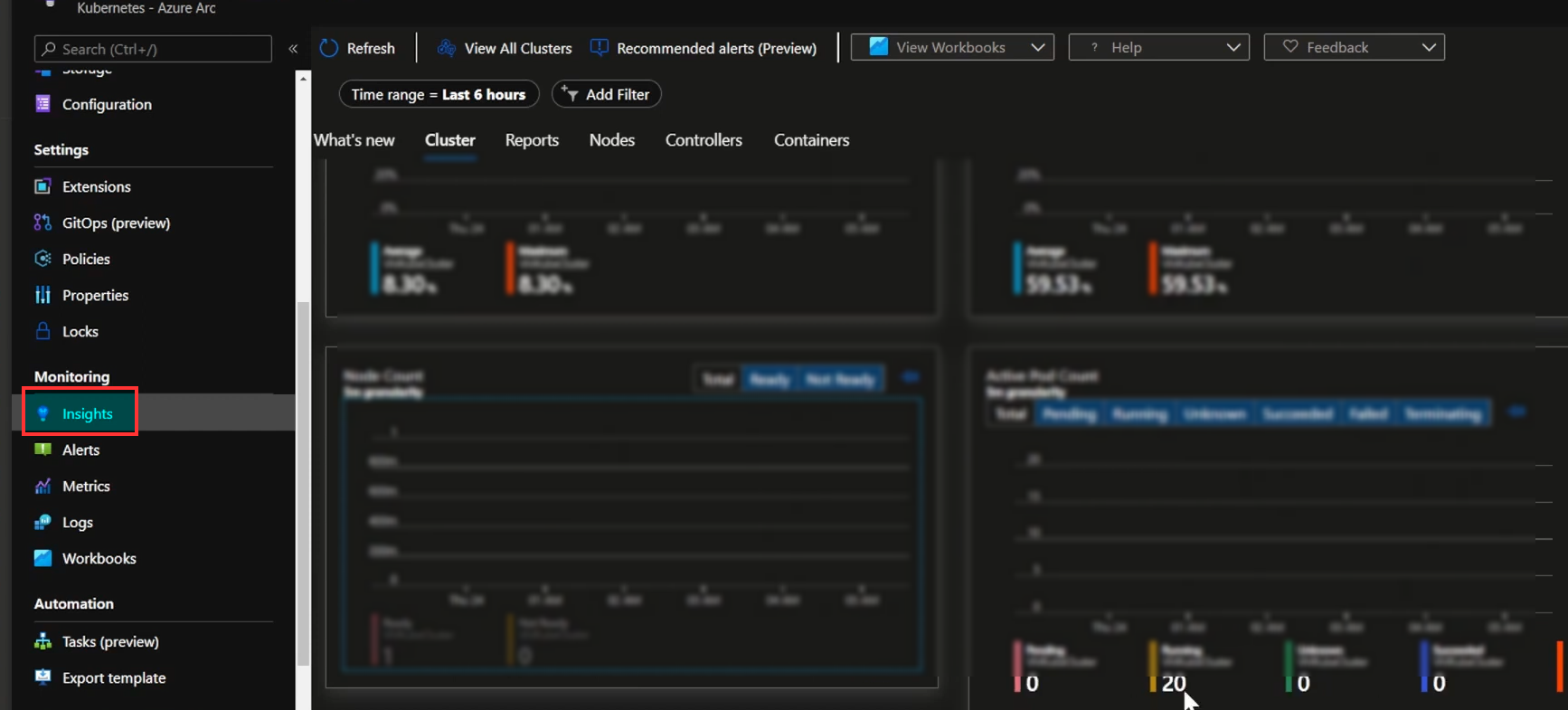Click the Metrics chart icon

pos(43,486)
